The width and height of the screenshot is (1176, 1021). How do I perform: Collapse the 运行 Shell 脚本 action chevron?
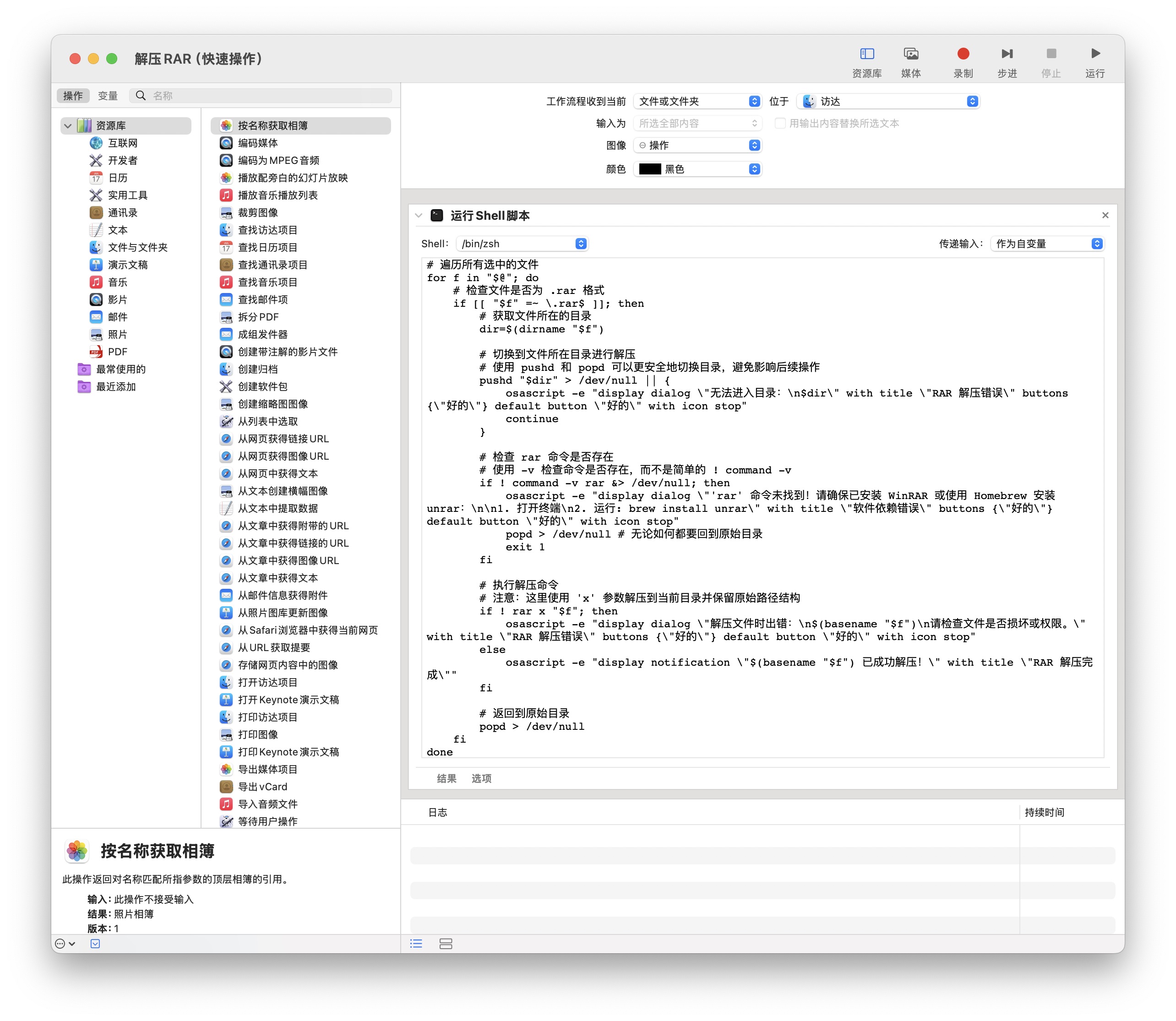pyautogui.click(x=419, y=215)
